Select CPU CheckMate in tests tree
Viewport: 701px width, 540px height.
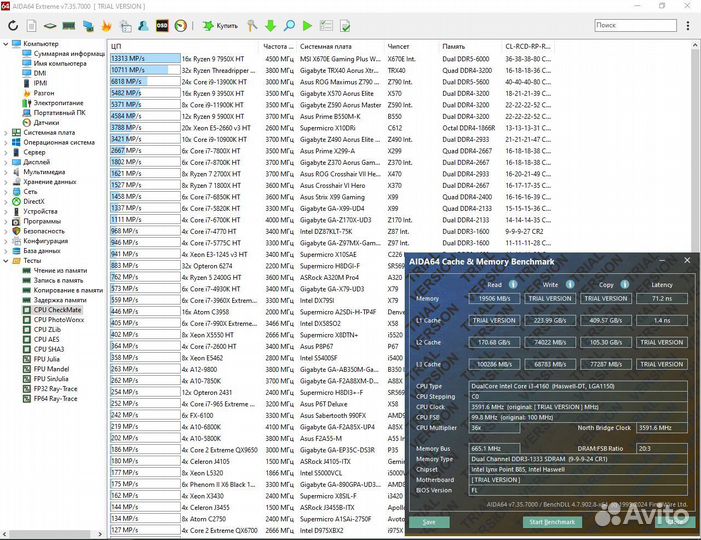tap(57, 309)
